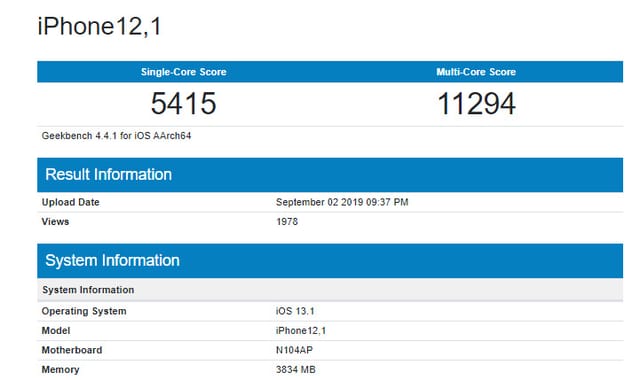640x380 pixels.
Task: Click the blue System Information section header
Action: pos(330,261)
